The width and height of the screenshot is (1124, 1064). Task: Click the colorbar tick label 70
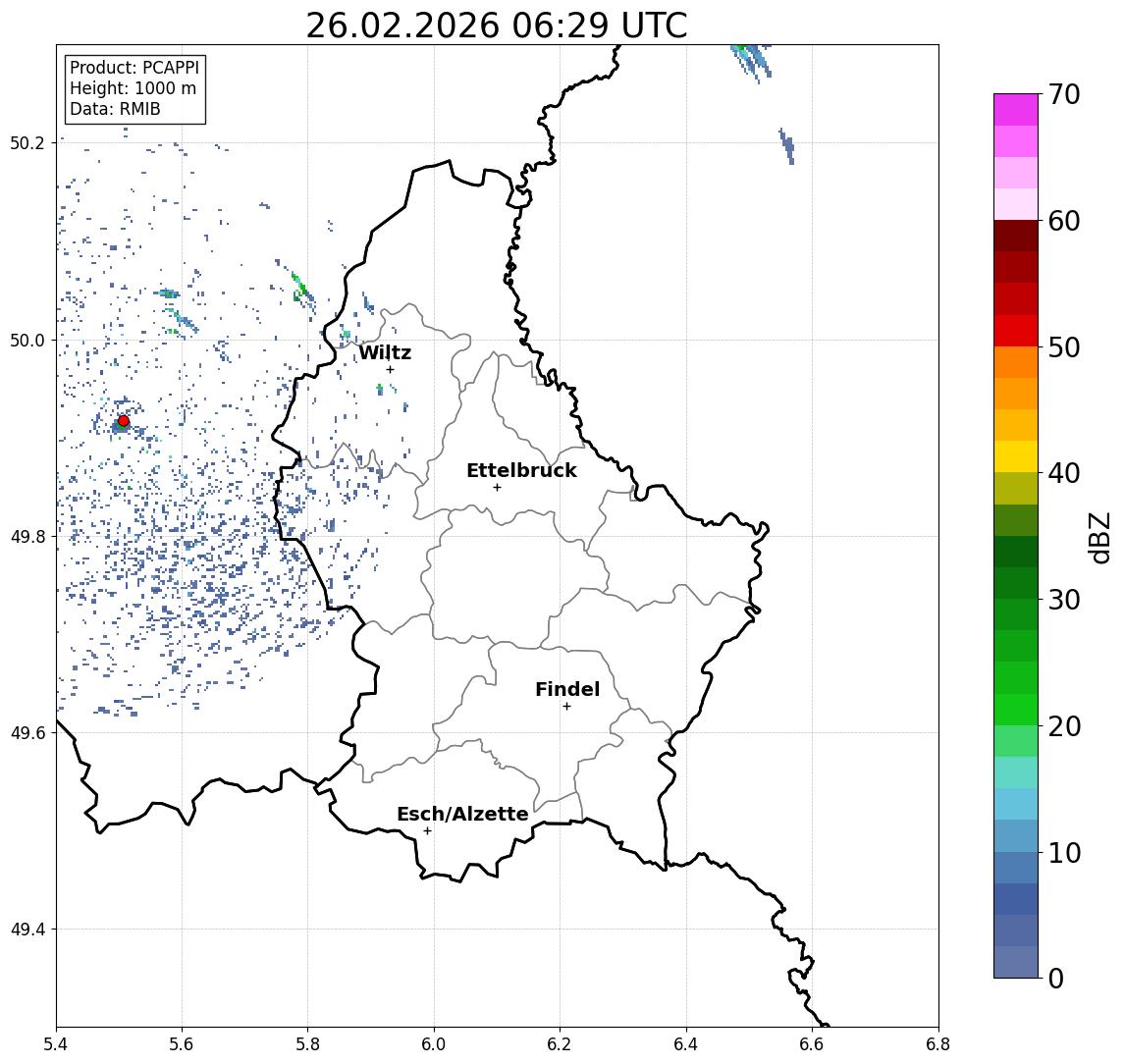point(1064,94)
